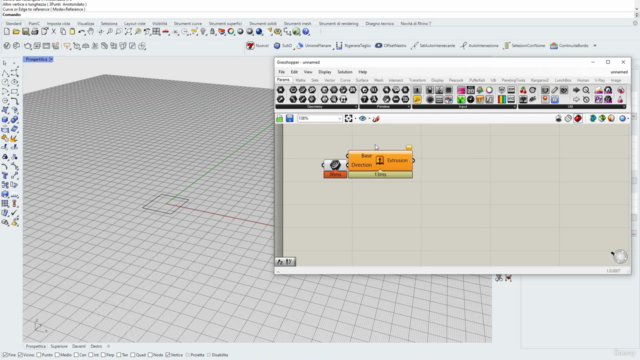Click the SelezioniConNome button
Screen dimensions: 640x360
524,46
